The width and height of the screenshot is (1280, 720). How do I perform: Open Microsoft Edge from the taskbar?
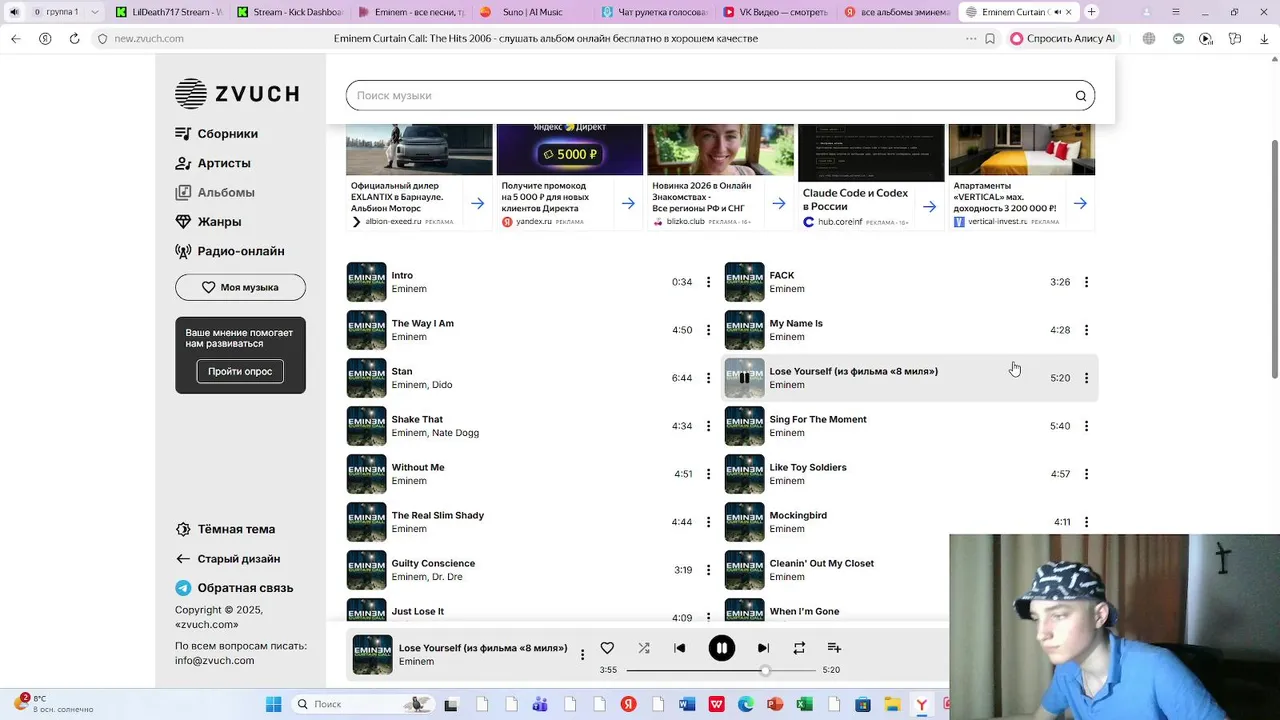coord(745,704)
